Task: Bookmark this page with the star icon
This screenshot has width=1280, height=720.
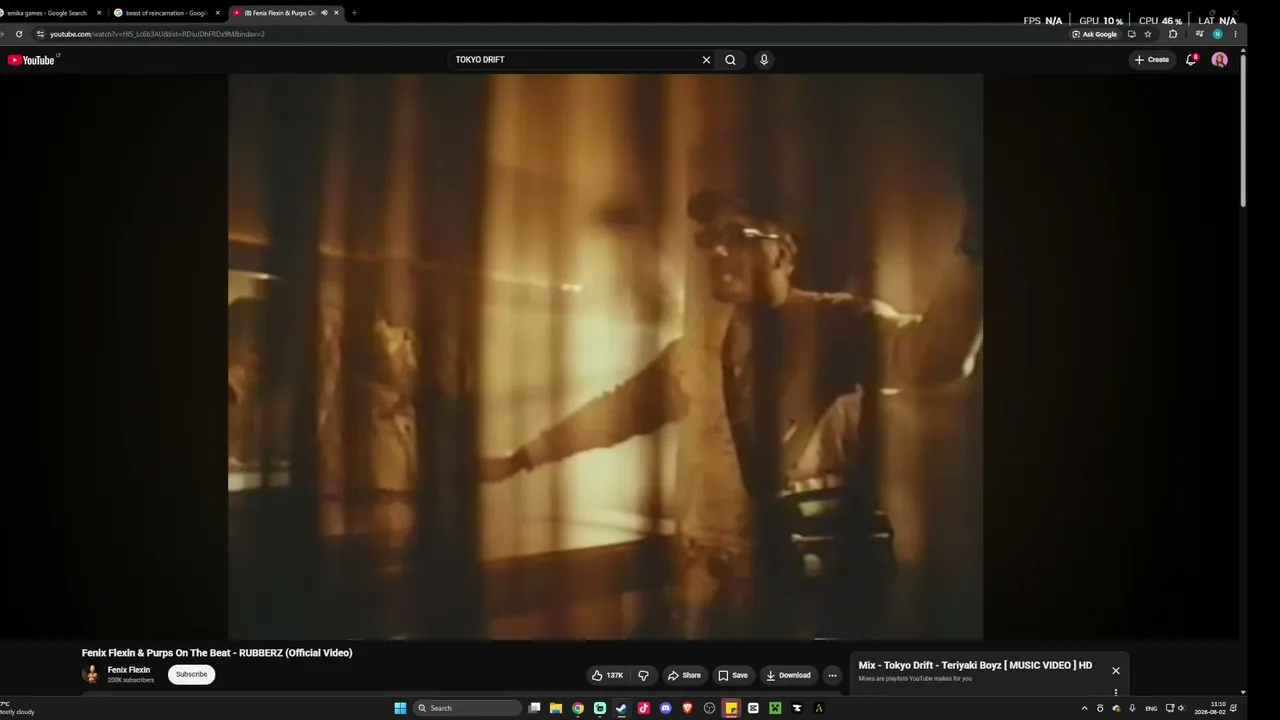Action: click(1148, 34)
